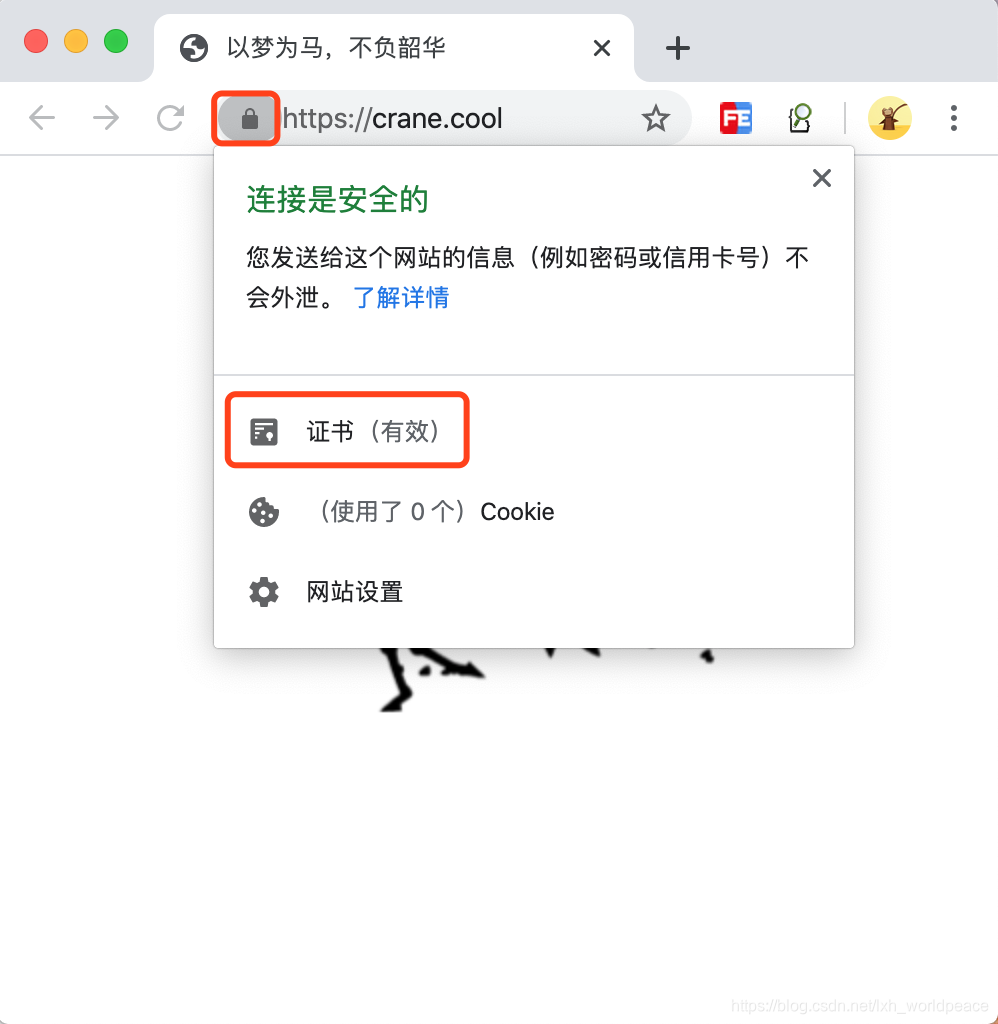This screenshot has width=998, height=1024.
Task: Open a new tab with the plus button
Action: (x=677, y=48)
